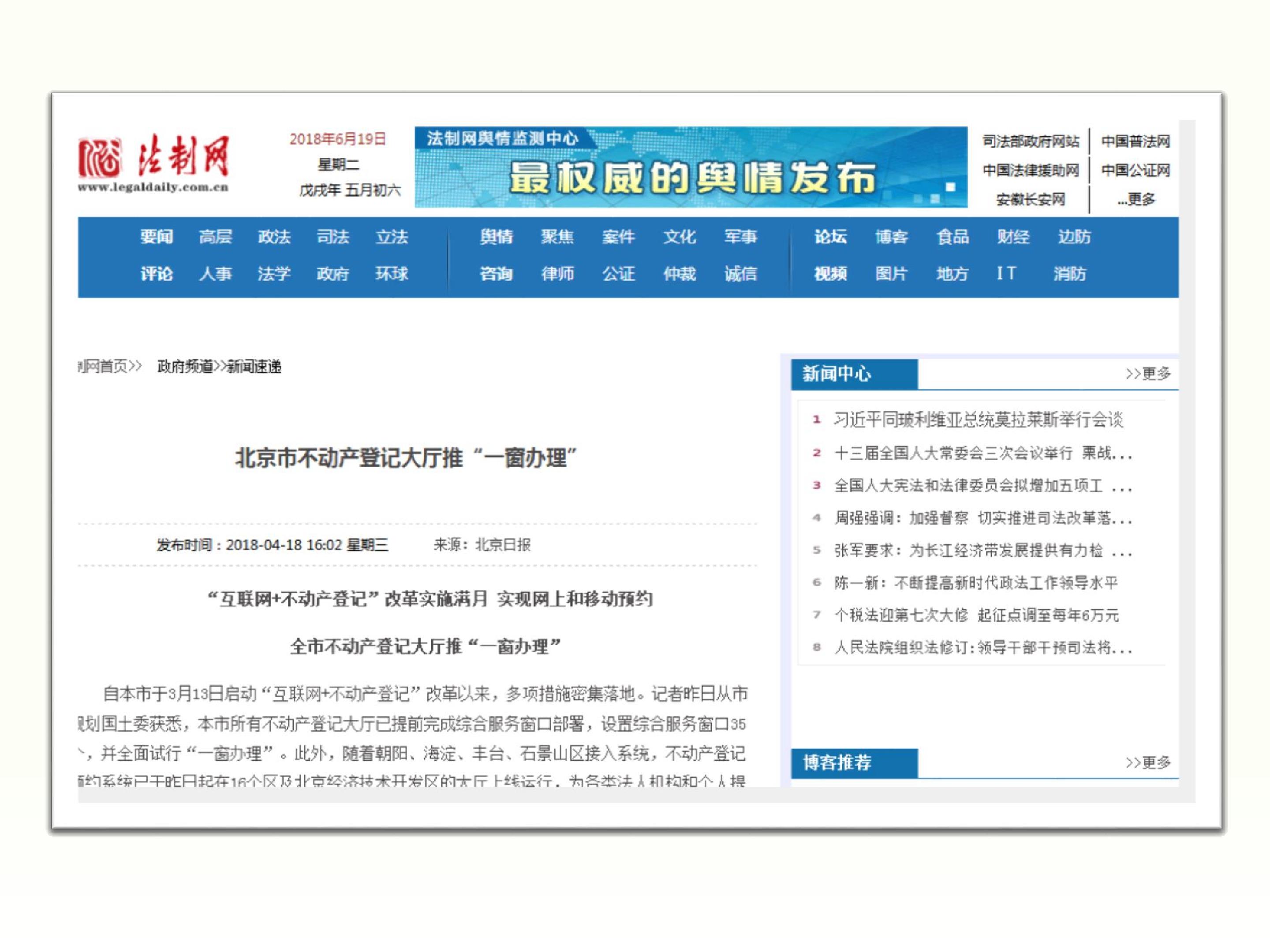Open headline 人民法院组织法修订
1270x952 pixels.
click(983, 648)
